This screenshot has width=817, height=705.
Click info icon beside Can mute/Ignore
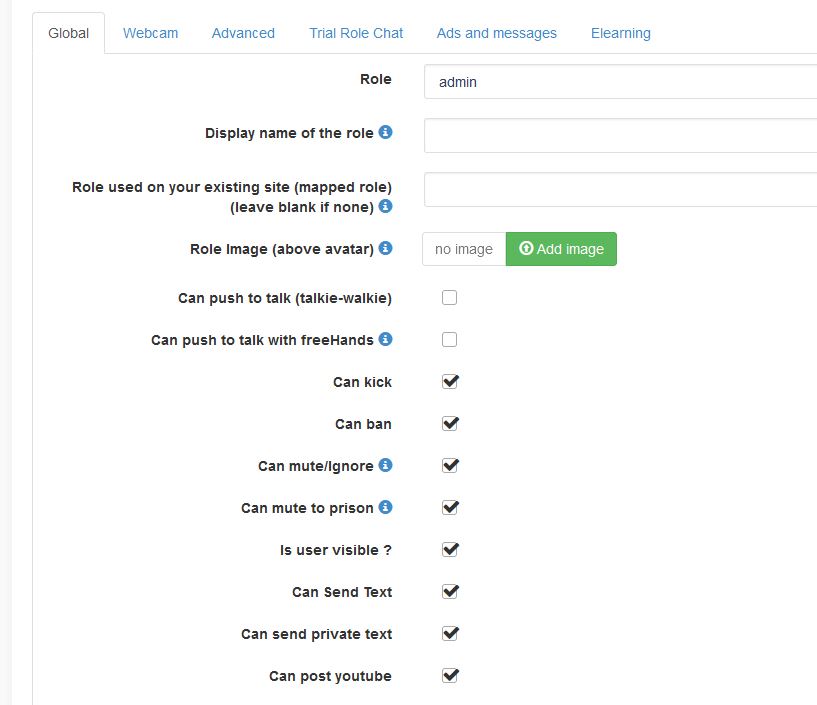click(x=385, y=466)
